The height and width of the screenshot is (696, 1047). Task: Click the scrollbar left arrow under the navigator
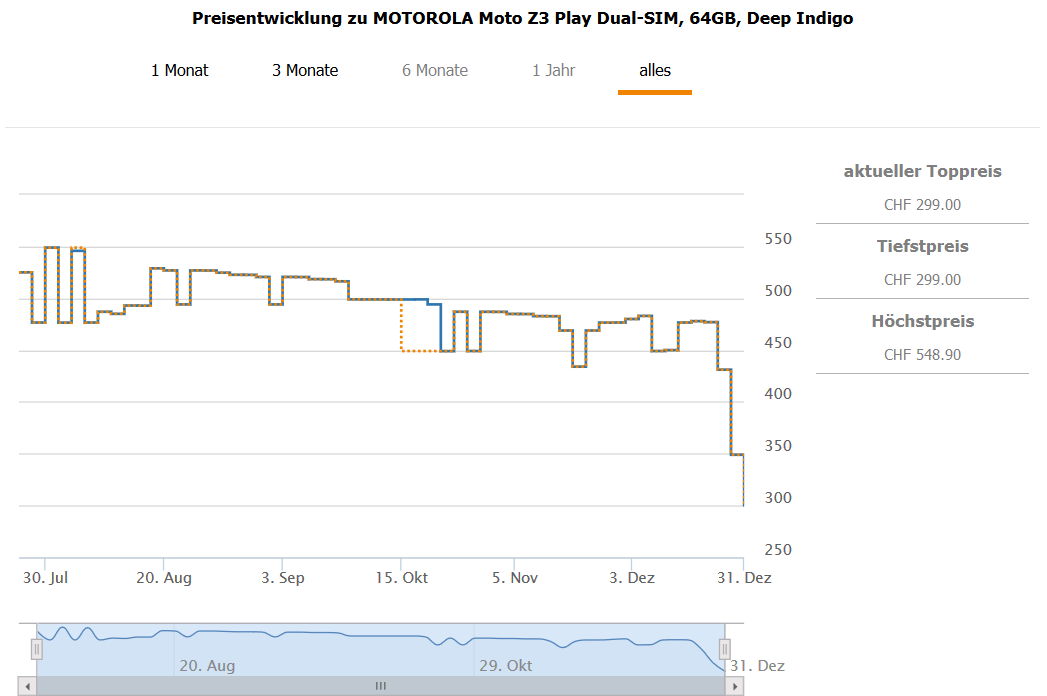coord(28,686)
